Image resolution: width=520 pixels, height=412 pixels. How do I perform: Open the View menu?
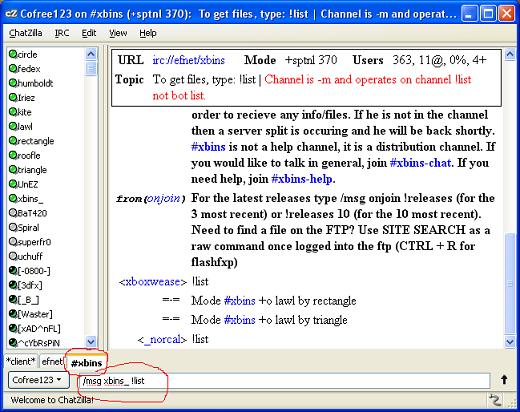(x=118, y=33)
